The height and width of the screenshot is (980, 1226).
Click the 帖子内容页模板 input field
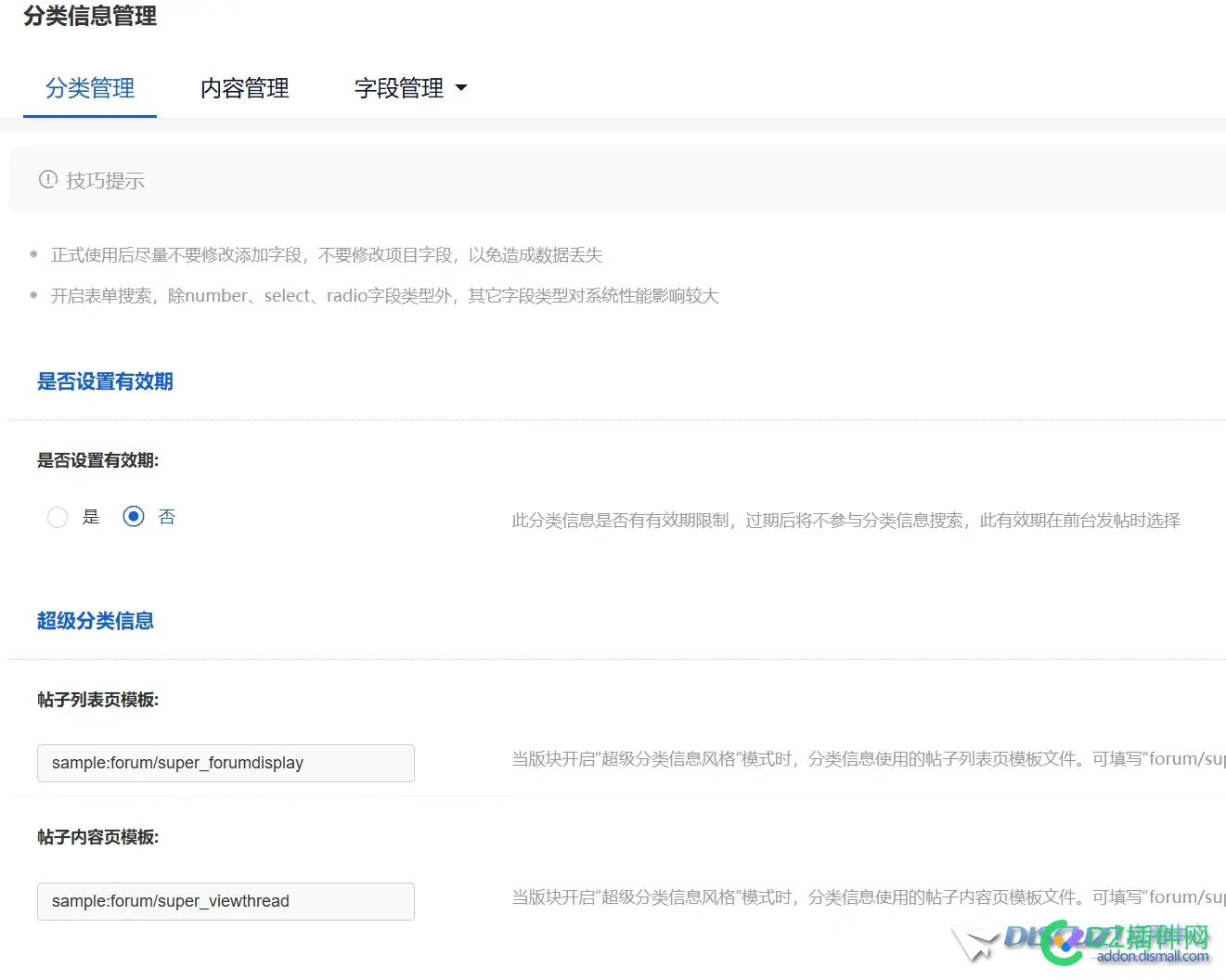click(226, 901)
